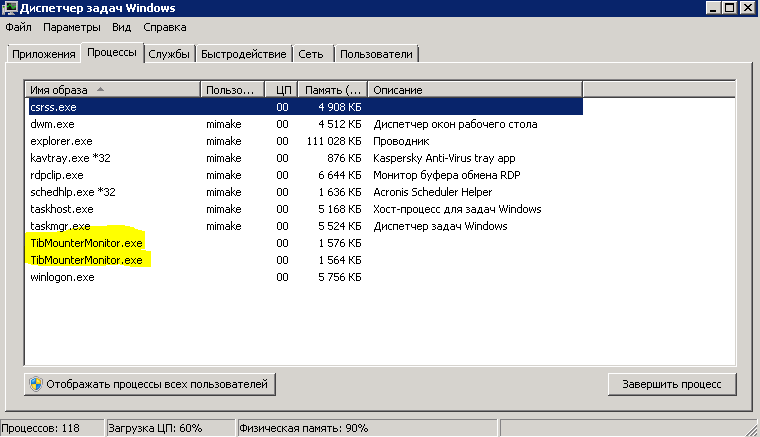Click description Acronis Scheduler Helper
The height and width of the screenshot is (437, 760).
click(432, 192)
